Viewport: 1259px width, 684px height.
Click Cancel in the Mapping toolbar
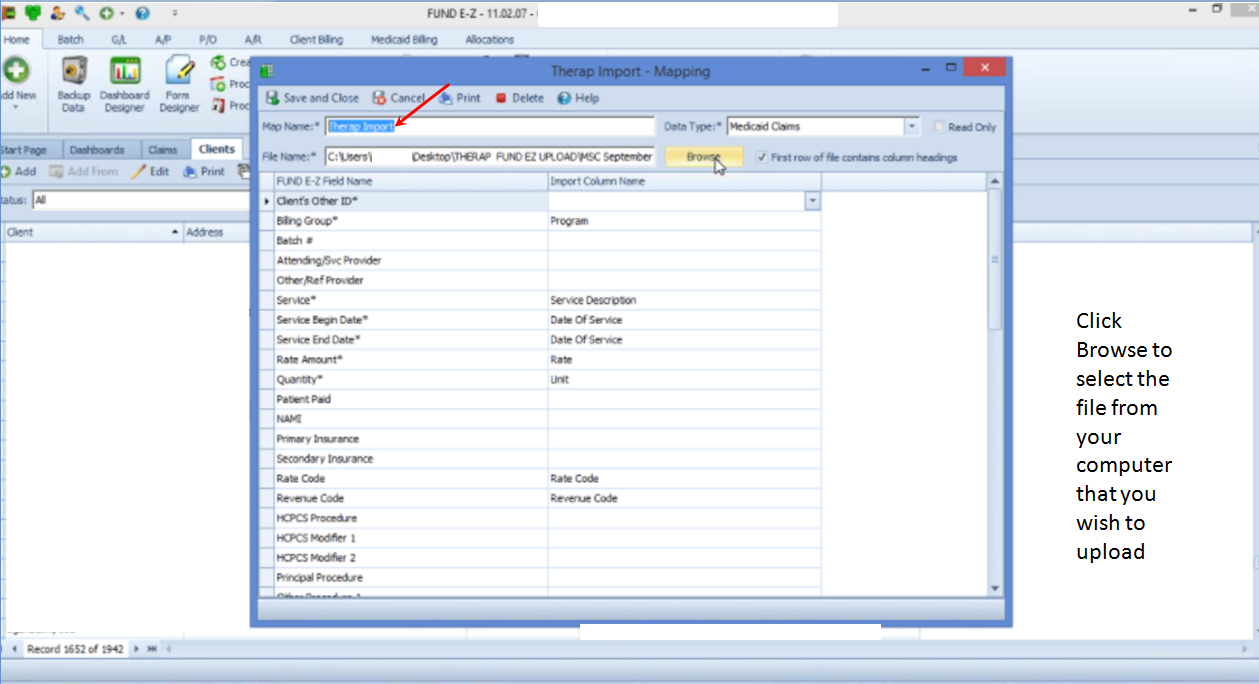(398, 98)
